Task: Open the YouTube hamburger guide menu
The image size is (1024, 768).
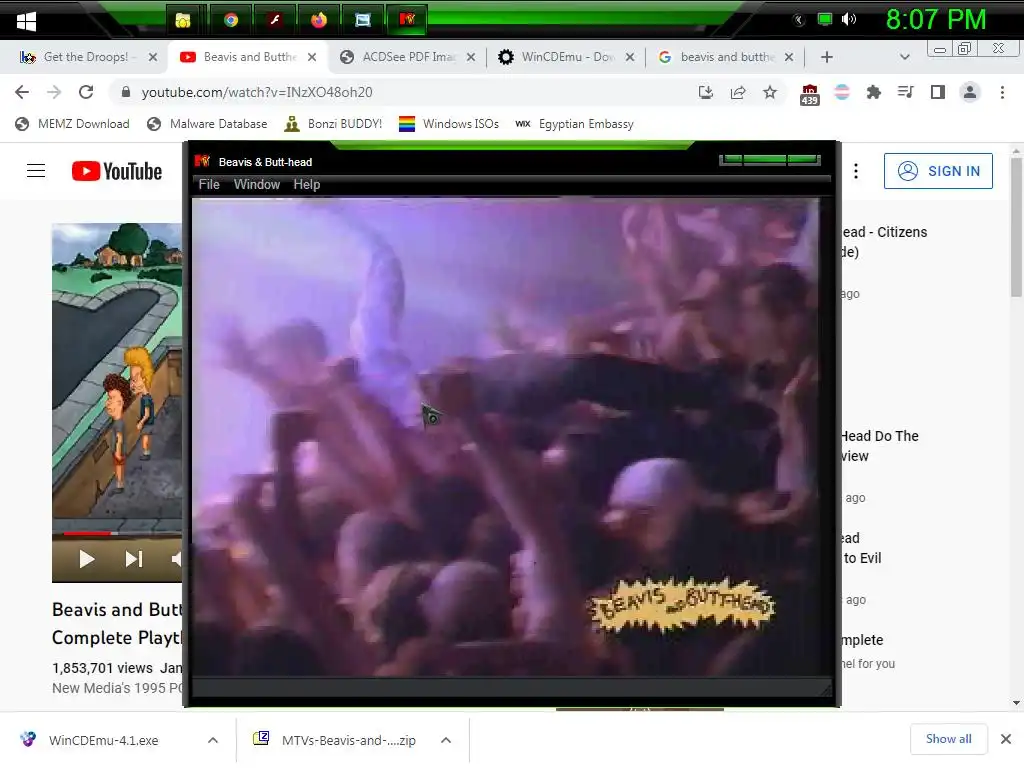Action: 36,171
